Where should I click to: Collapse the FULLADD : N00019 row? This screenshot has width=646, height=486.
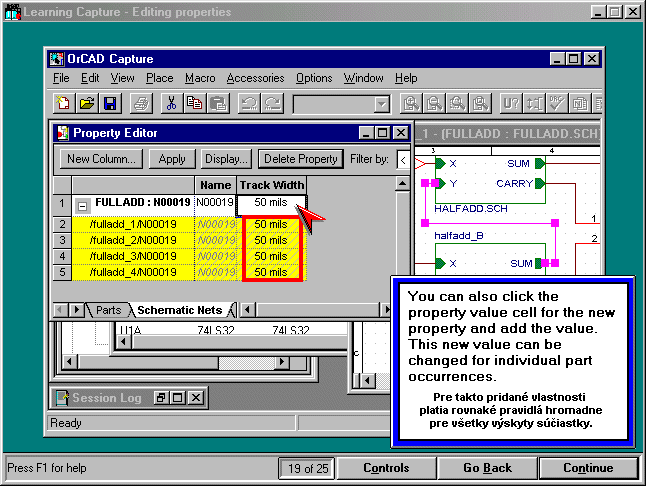point(84,204)
